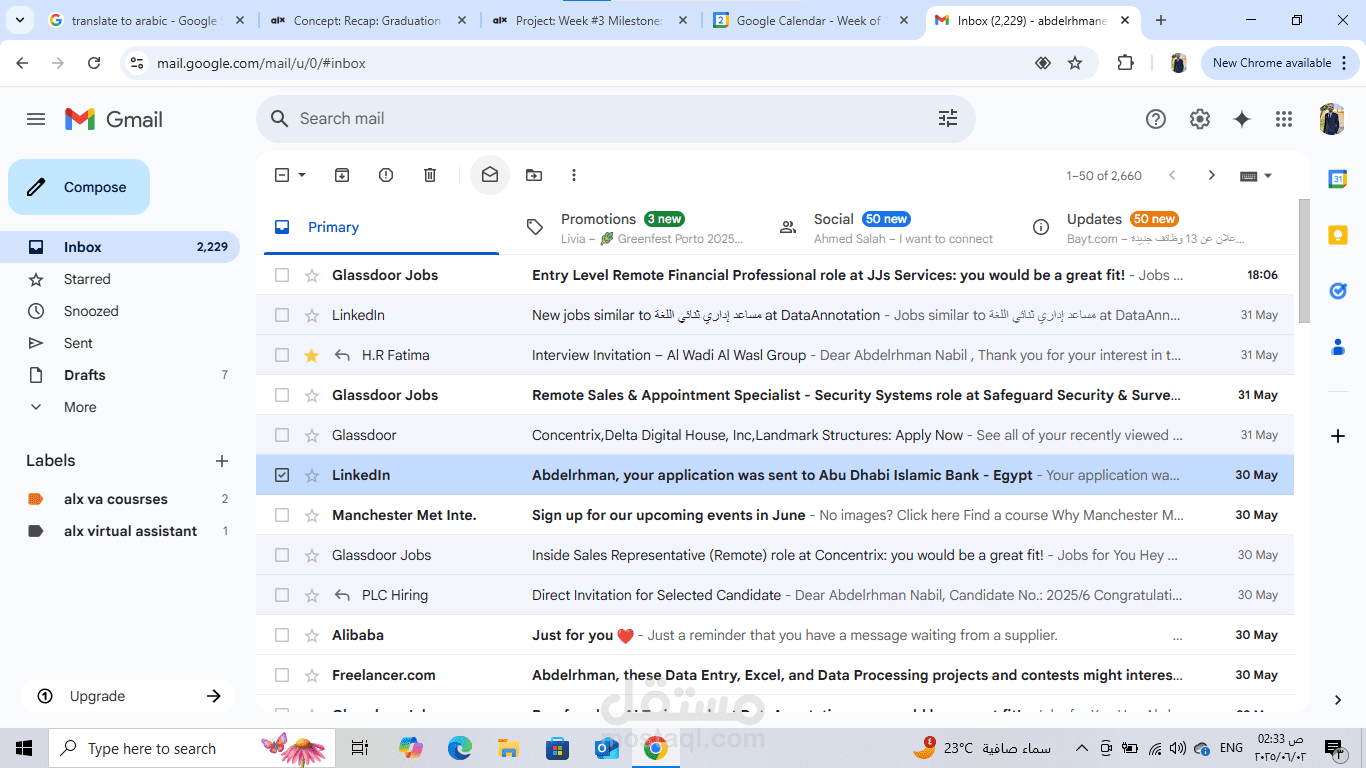
Task: Open File Explorer from taskbar
Action: pyautogui.click(x=508, y=748)
